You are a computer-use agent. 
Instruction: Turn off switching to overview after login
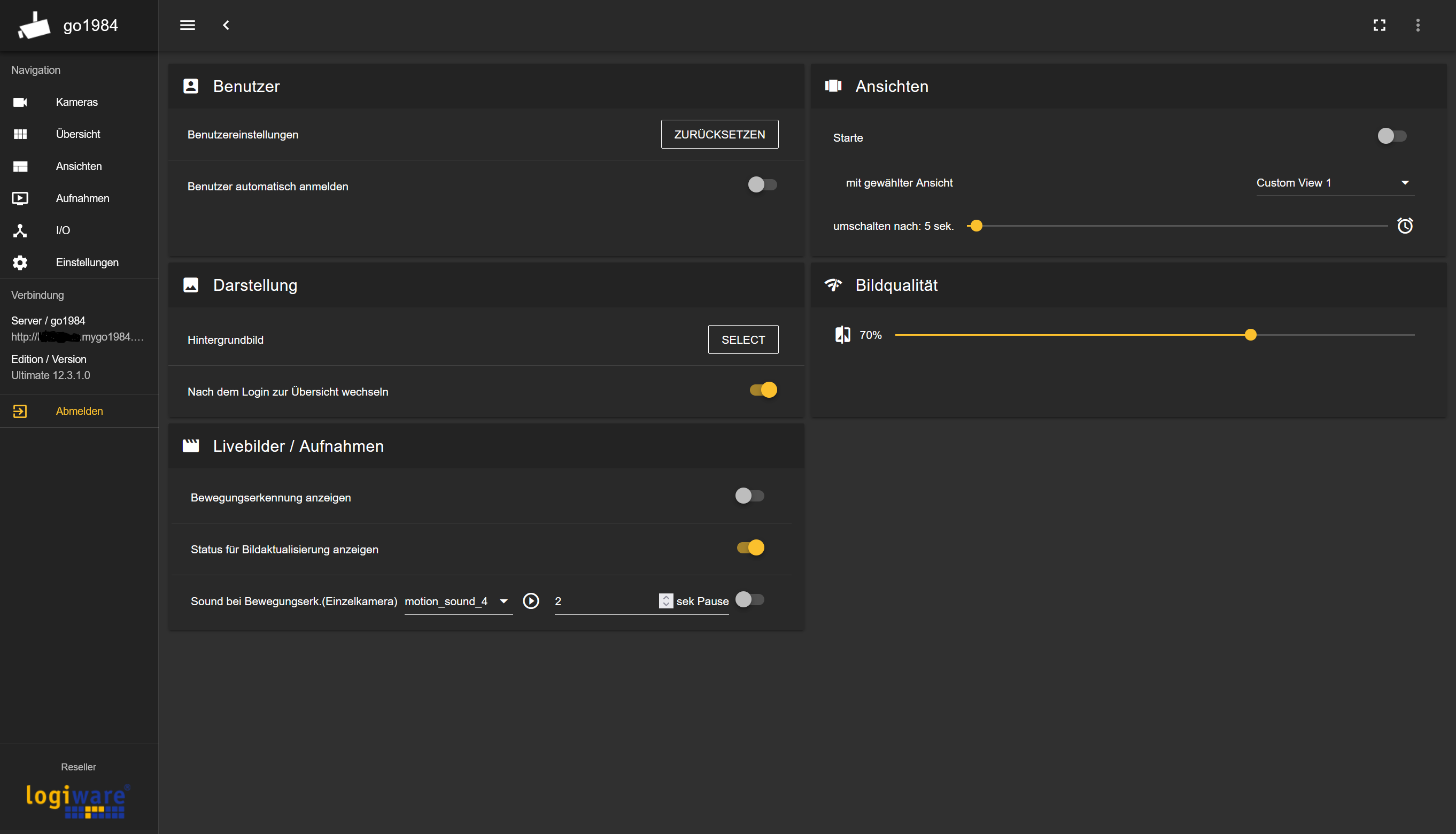[763, 390]
